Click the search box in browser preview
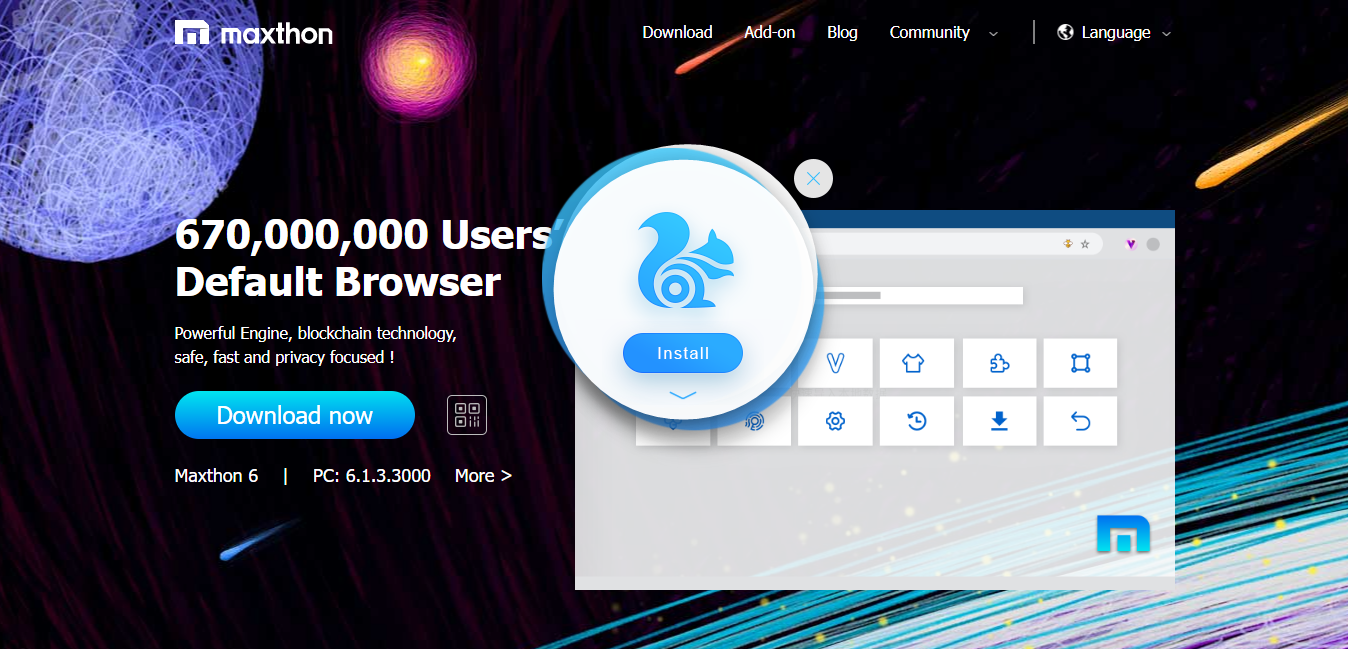The height and width of the screenshot is (649, 1348). click(920, 296)
